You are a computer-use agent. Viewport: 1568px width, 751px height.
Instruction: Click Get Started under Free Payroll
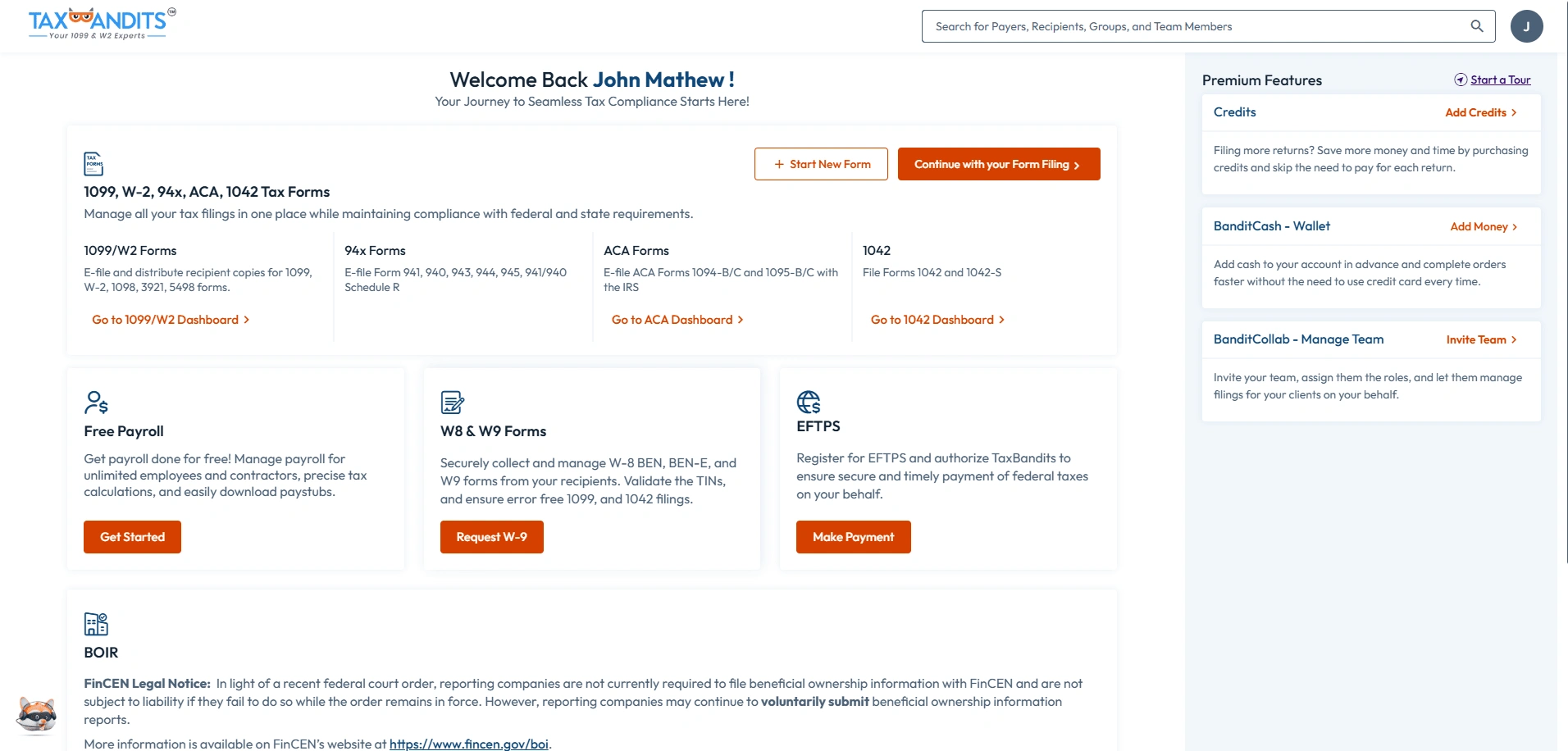pos(132,537)
